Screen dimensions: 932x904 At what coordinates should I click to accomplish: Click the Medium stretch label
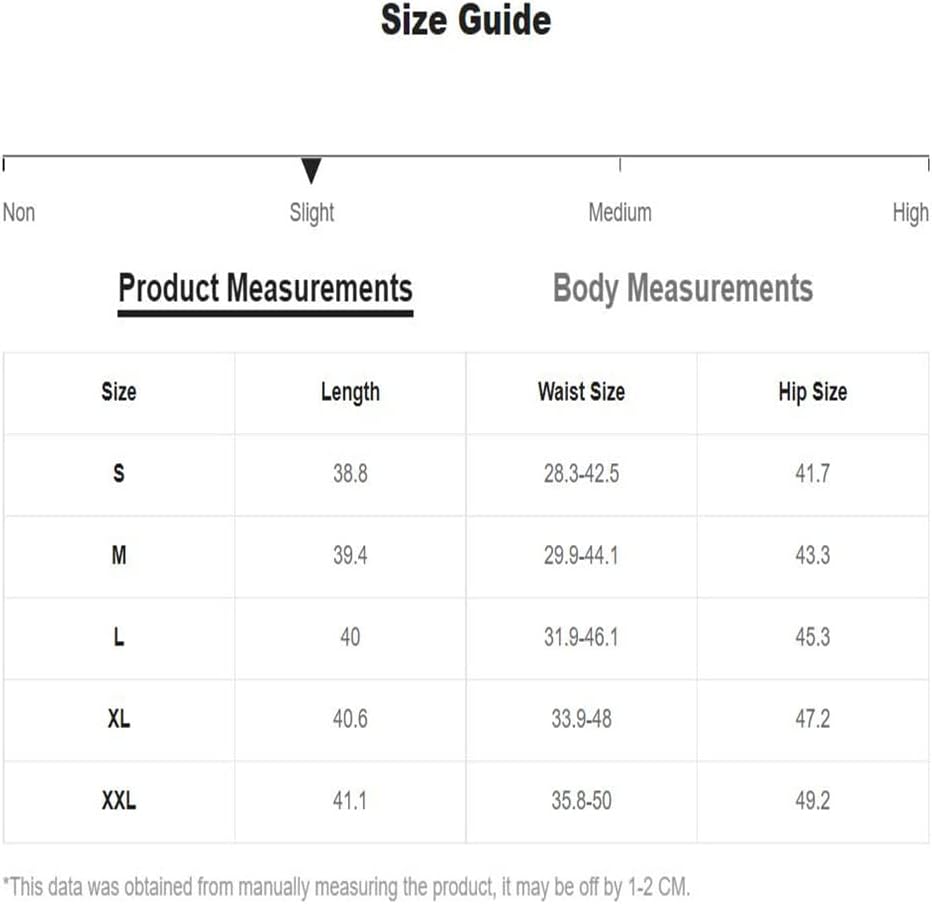click(x=620, y=212)
